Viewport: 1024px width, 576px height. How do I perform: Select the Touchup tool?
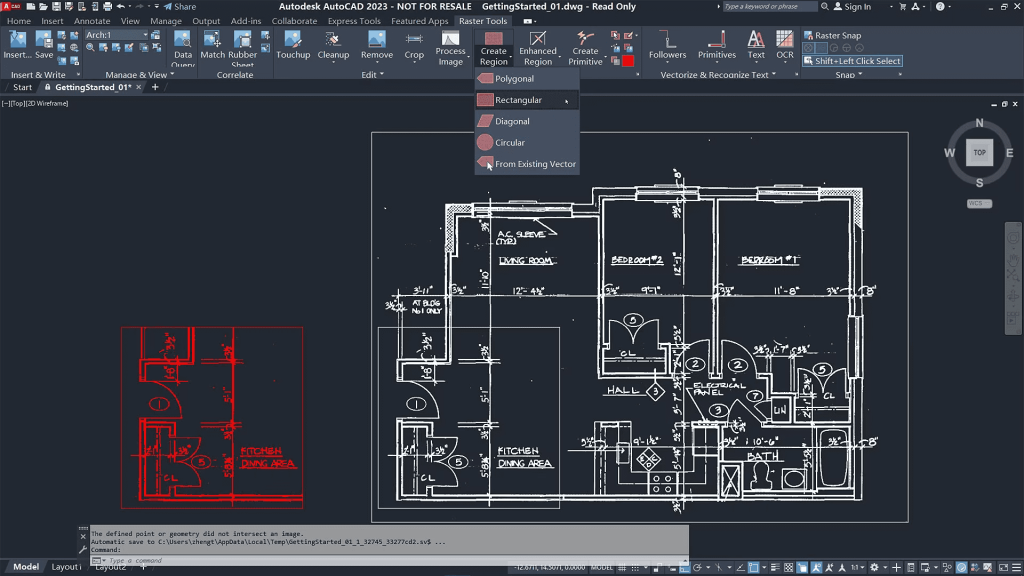293,48
